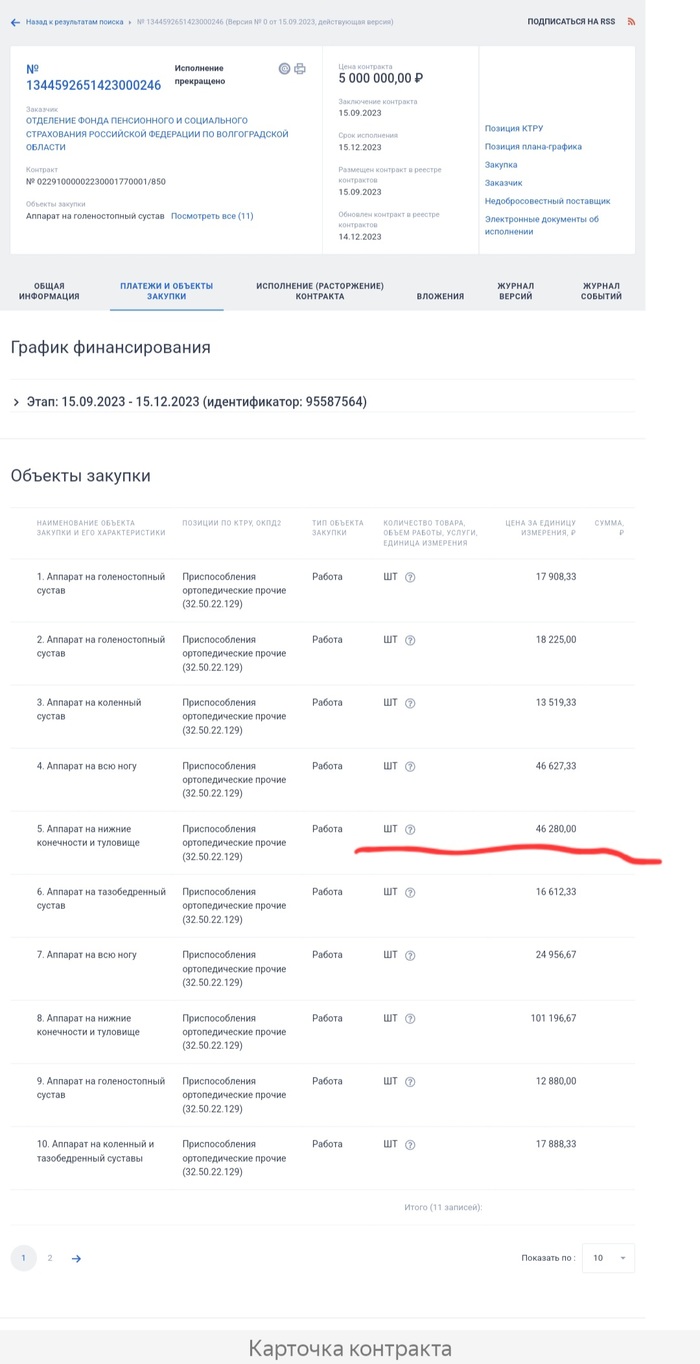This screenshot has height=1364, width=700.
Task: Click help icon in row 10 quantity
Action: (410, 1145)
